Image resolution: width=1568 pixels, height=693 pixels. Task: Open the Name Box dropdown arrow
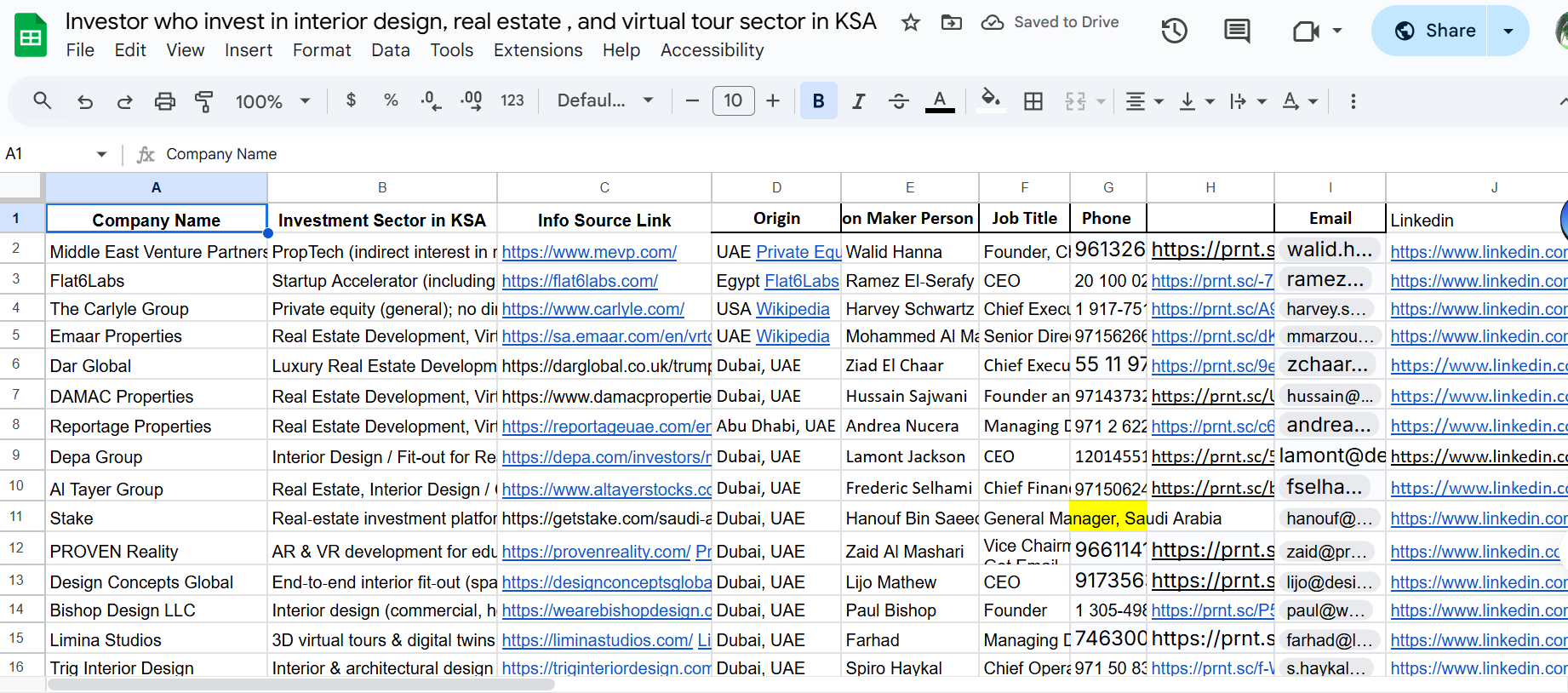[x=101, y=154]
